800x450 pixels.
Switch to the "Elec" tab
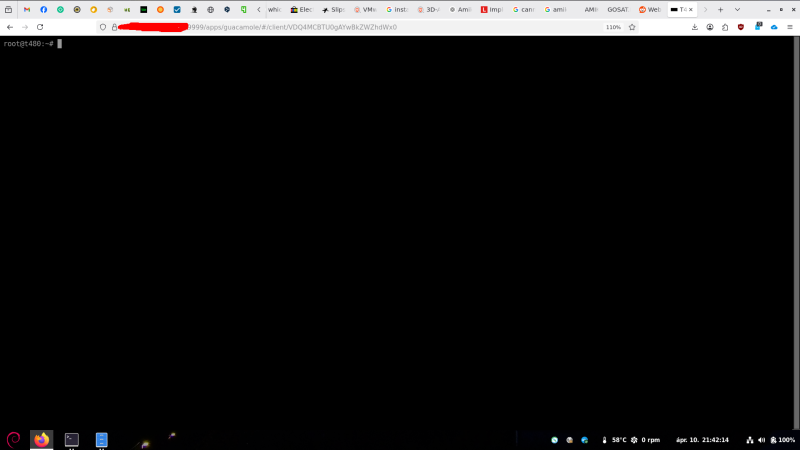point(302,9)
